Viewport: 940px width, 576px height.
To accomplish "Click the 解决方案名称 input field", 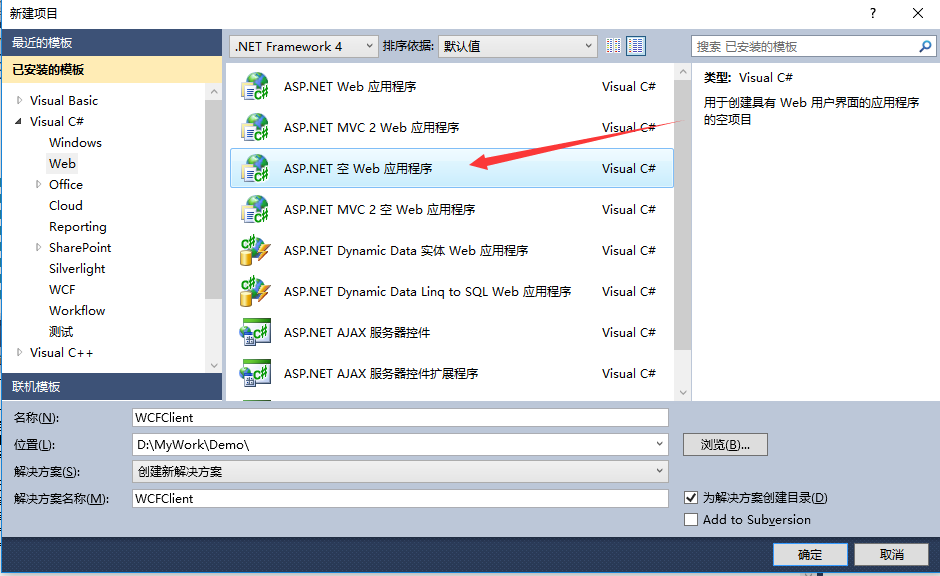I will click(400, 499).
